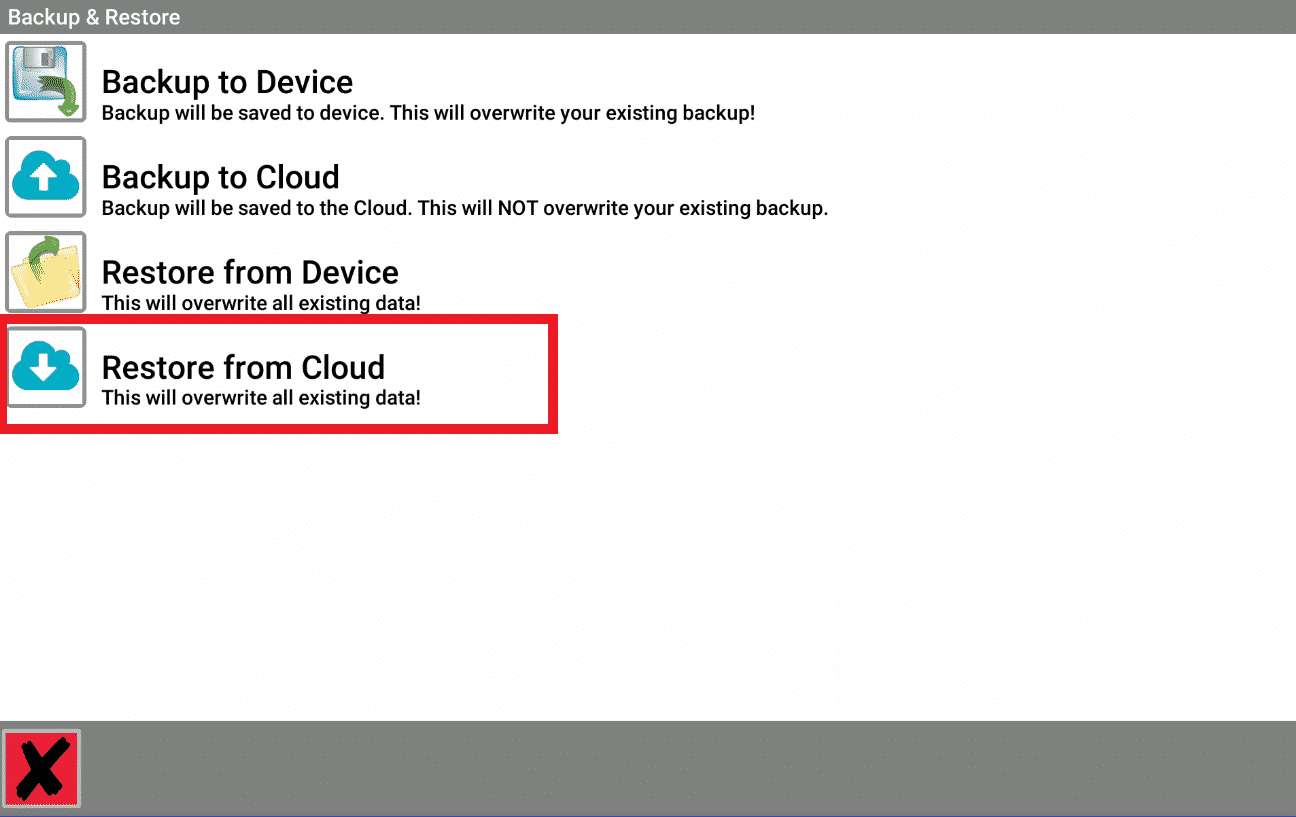Click the warning text under Restore from Cloud
Screen dimensions: 1296x817
pyautogui.click(x=261, y=398)
